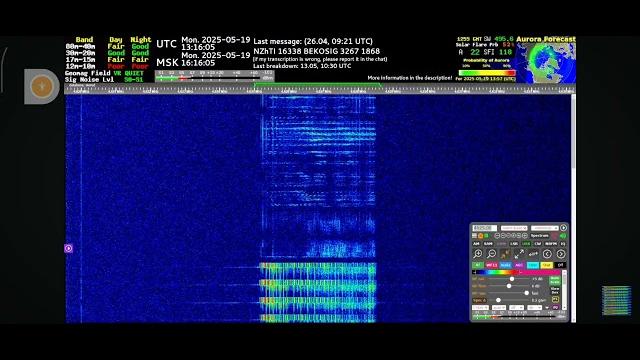Adjust the WF max slider handle
640x360 pixels.
pos(512,279)
